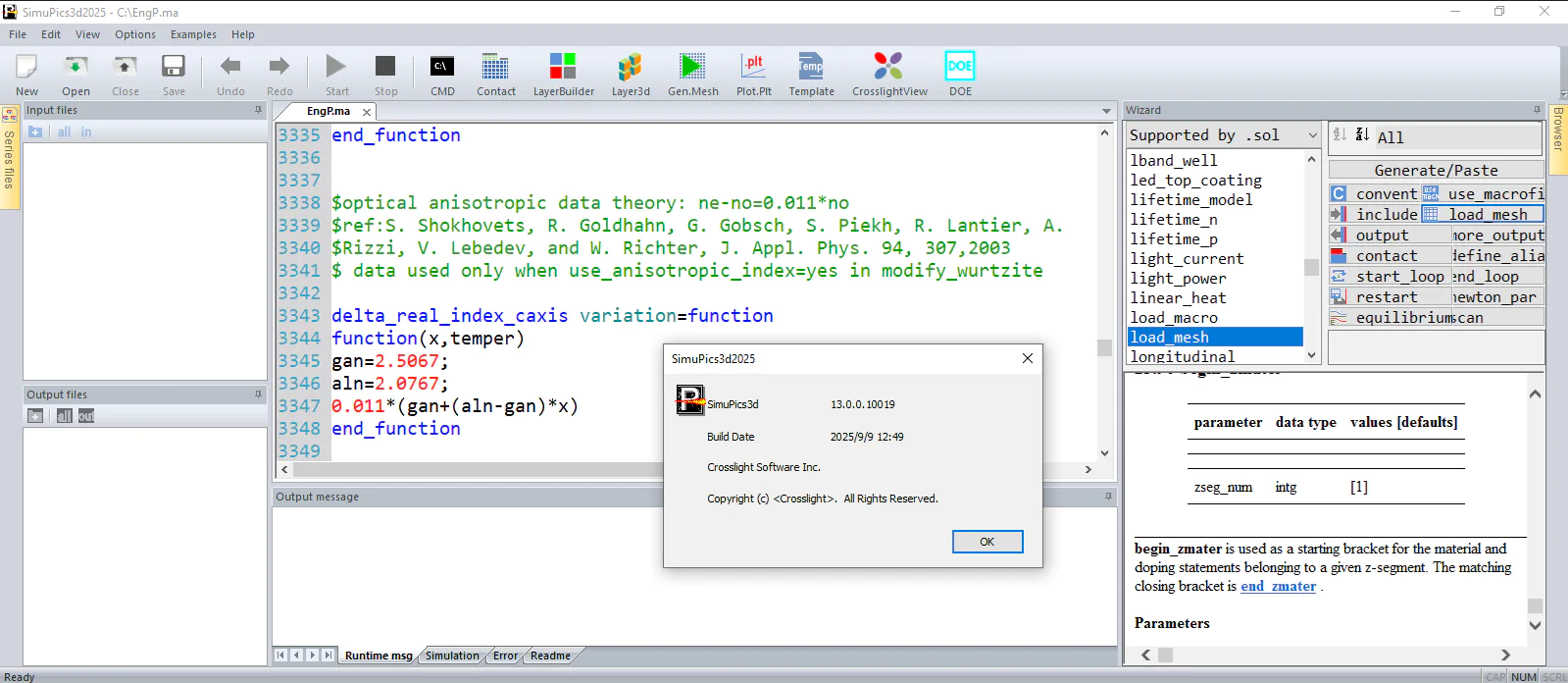
Task: Switch to the Readme tab
Action: click(x=550, y=656)
